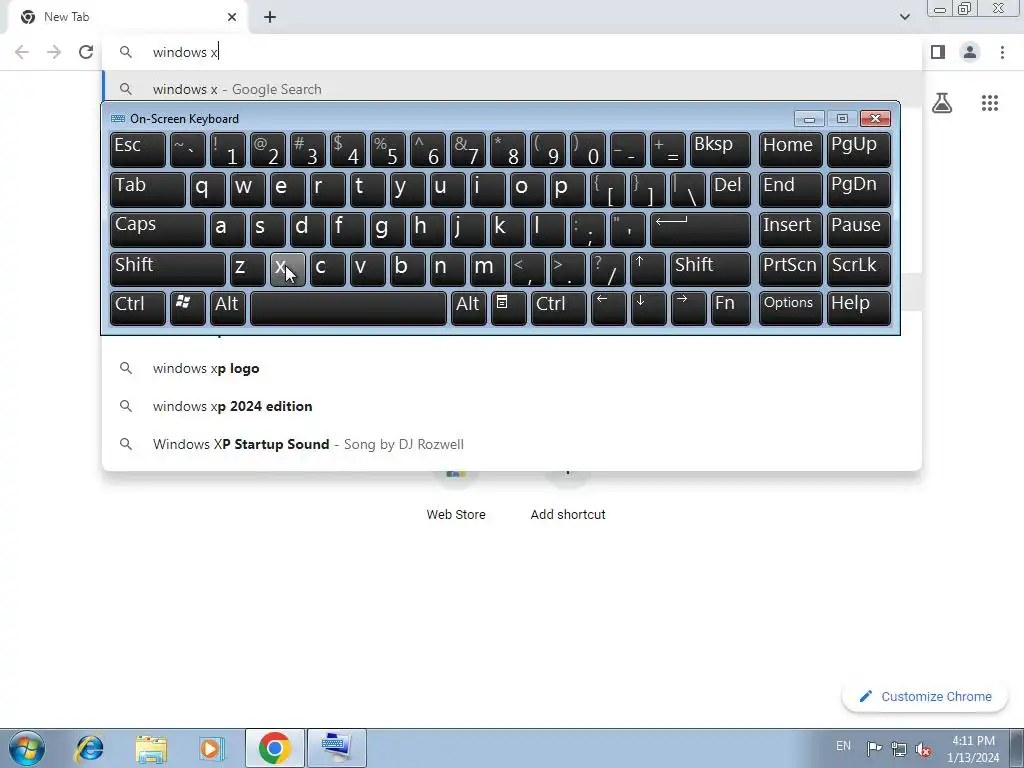Click the Add shortcut tile
This screenshot has height=768, width=1024.
click(568, 498)
